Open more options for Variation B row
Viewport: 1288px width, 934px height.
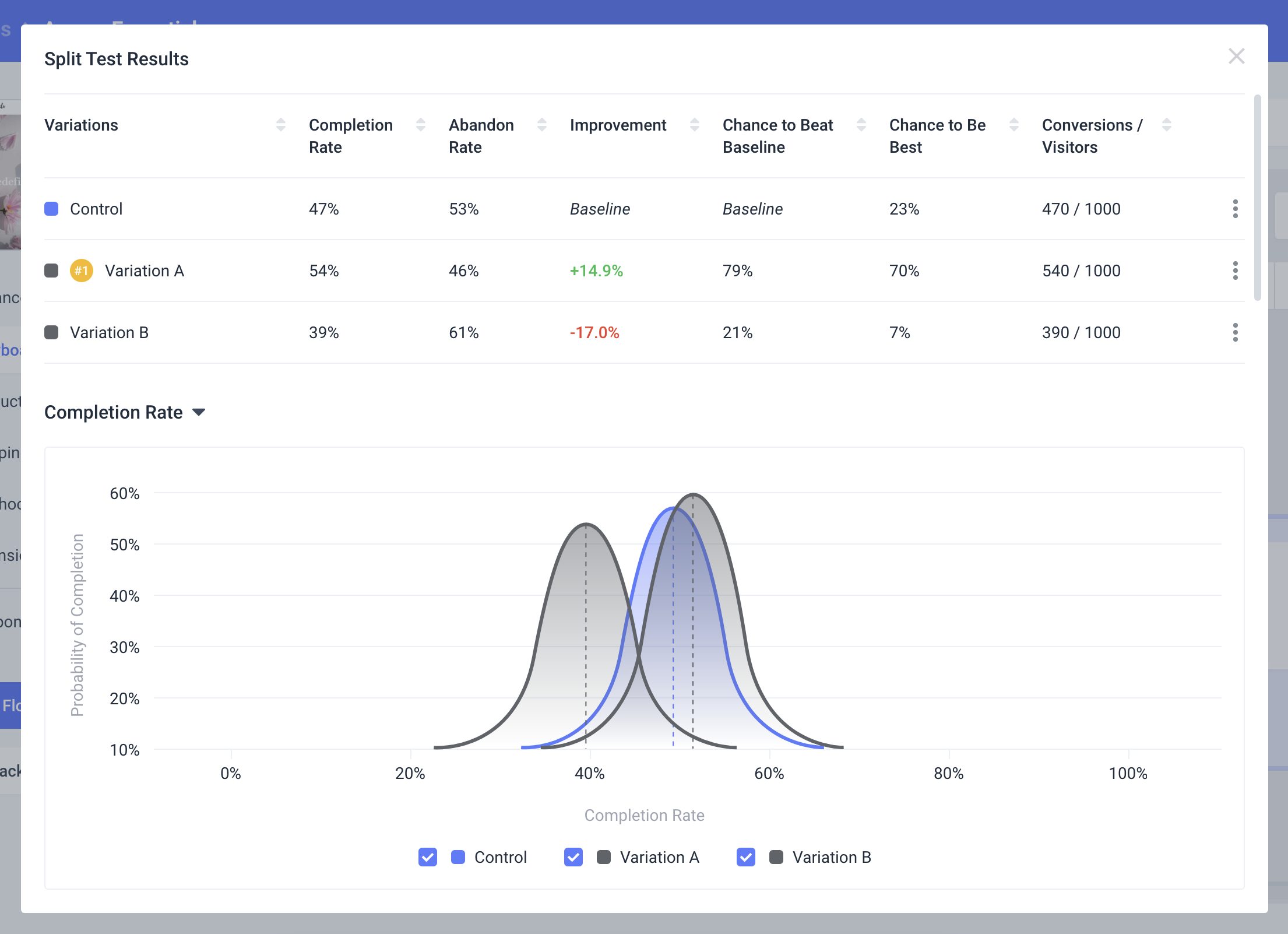point(1236,332)
